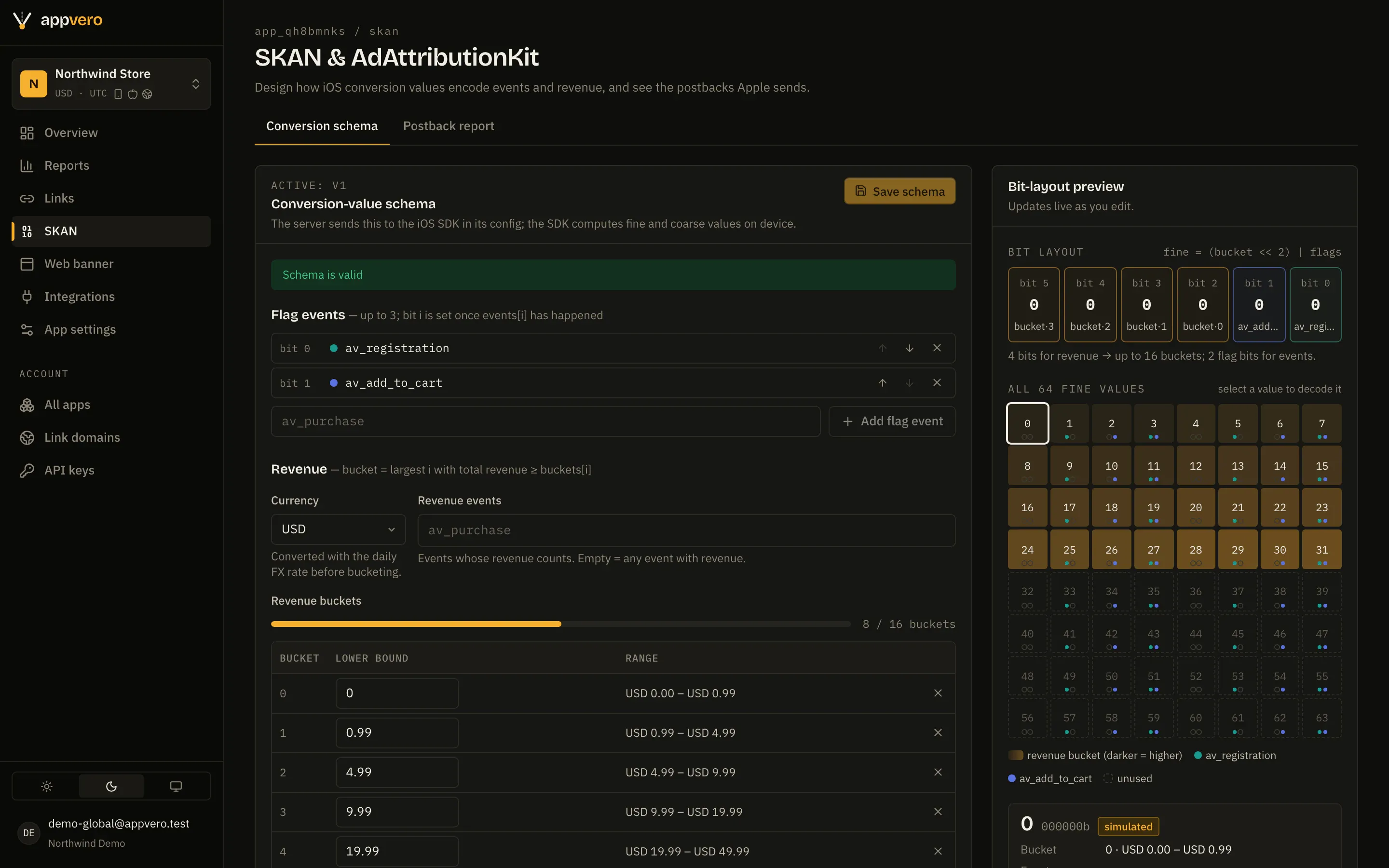Open the Web banner link
Screen dimensions: 1389x868
[x=111, y=264]
